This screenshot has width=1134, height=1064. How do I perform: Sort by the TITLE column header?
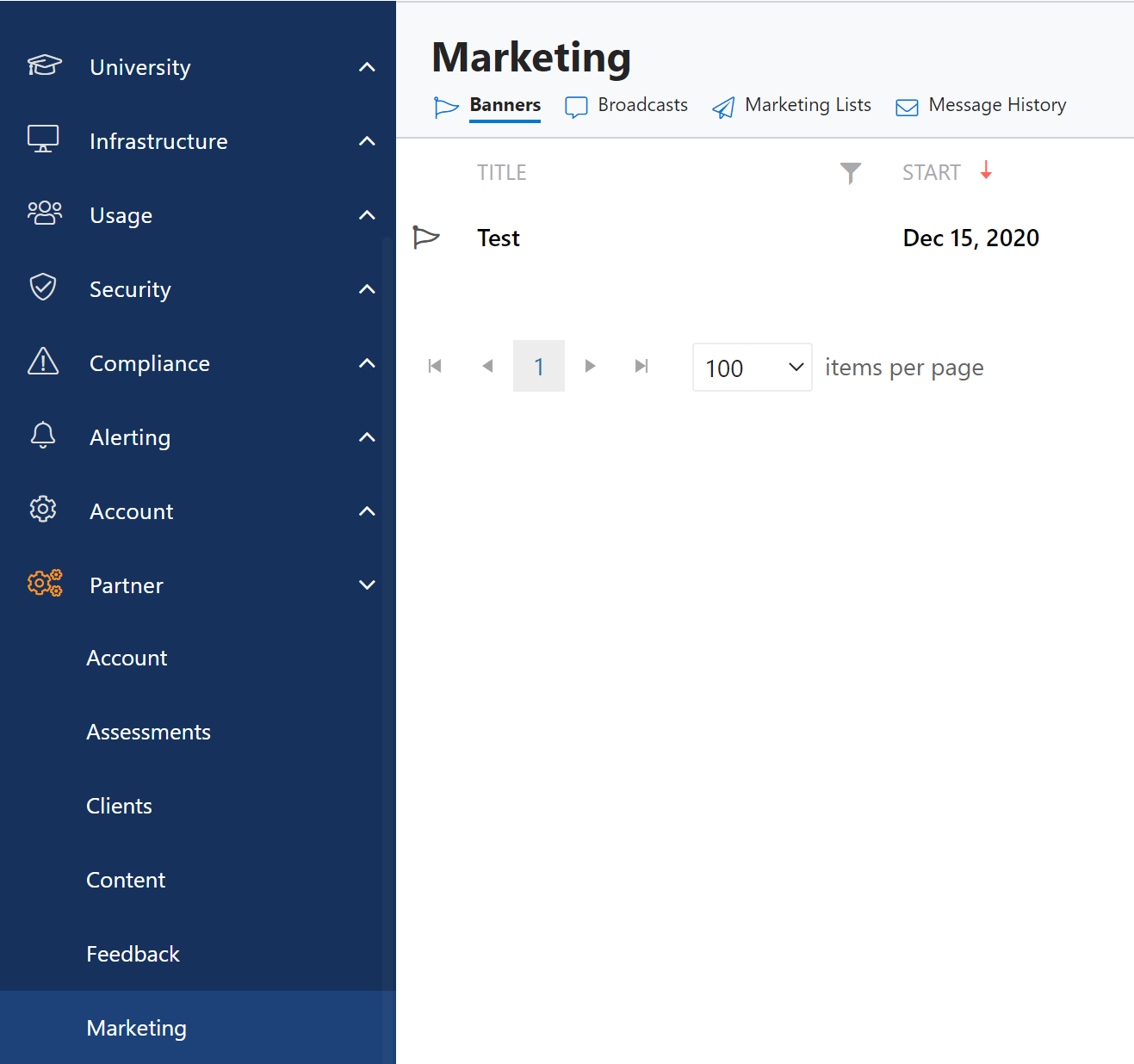pos(502,173)
